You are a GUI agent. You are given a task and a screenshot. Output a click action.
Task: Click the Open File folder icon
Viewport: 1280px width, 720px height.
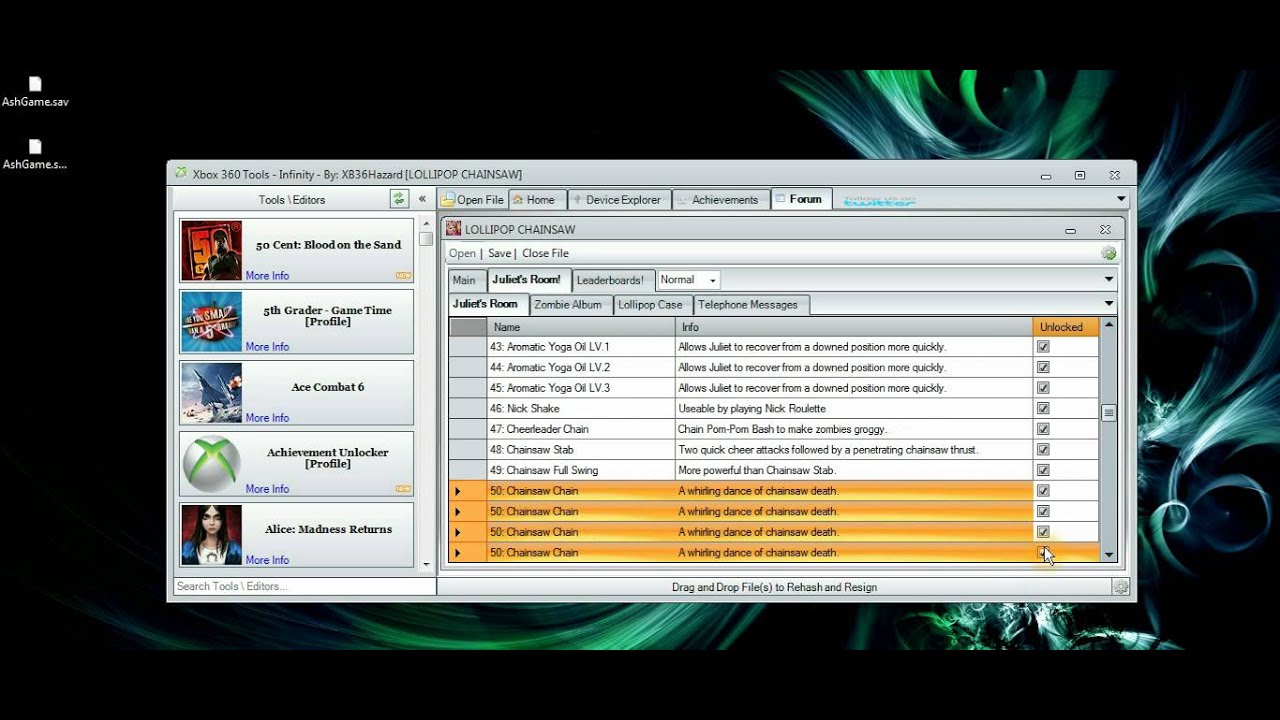(x=449, y=200)
